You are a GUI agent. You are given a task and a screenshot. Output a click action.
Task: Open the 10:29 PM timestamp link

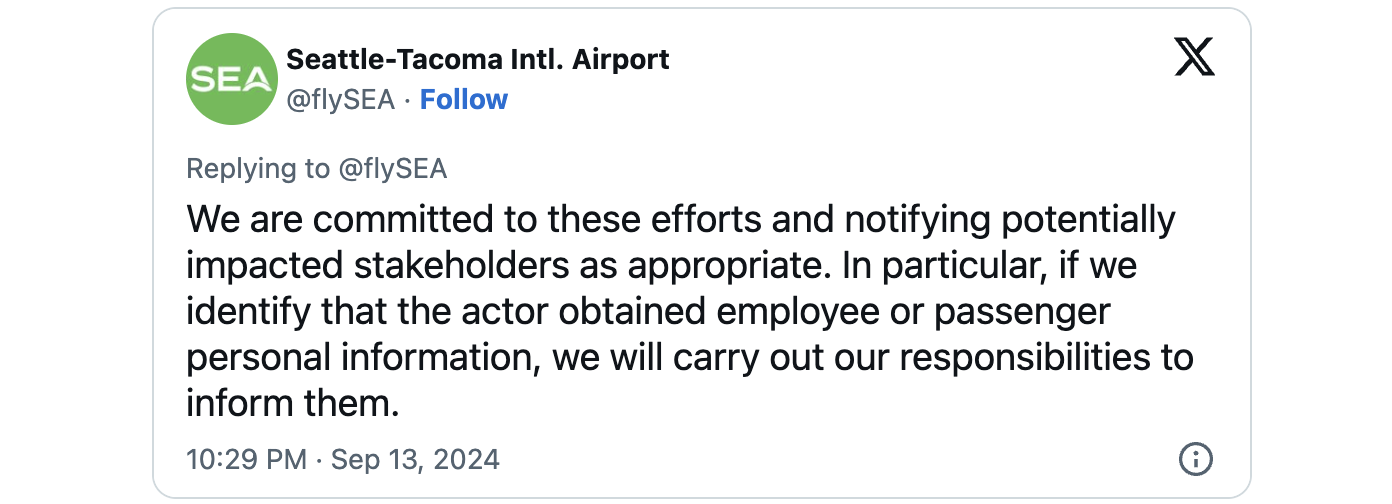coord(246,460)
